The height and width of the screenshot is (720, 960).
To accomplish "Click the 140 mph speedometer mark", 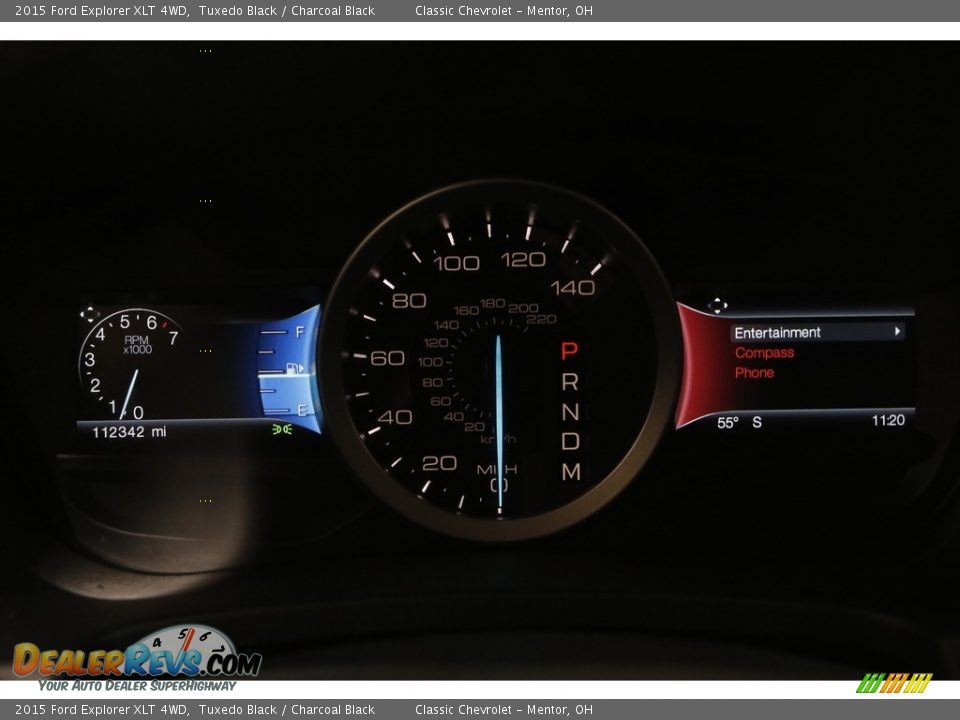I will (572, 287).
